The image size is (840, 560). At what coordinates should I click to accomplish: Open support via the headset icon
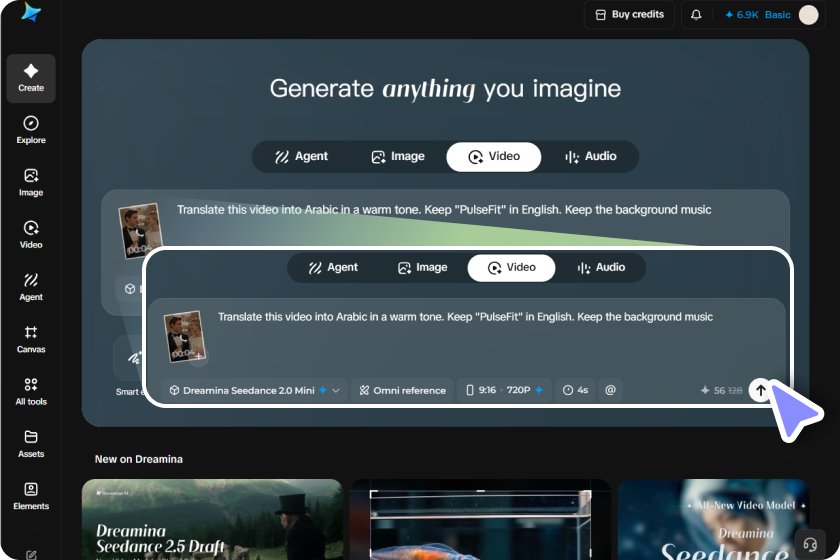click(x=809, y=544)
